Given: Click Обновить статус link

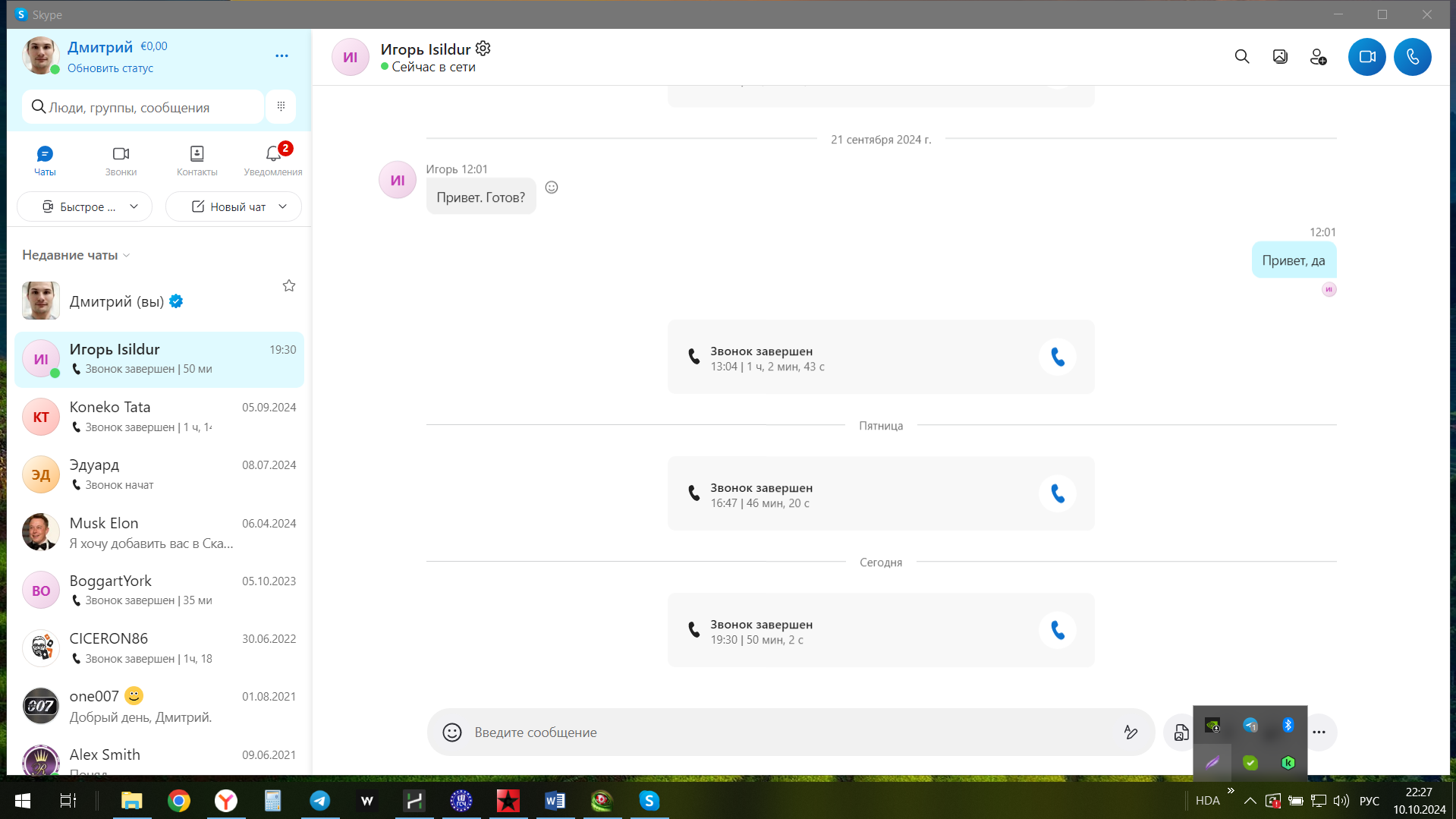Looking at the screenshot, I should tap(110, 68).
